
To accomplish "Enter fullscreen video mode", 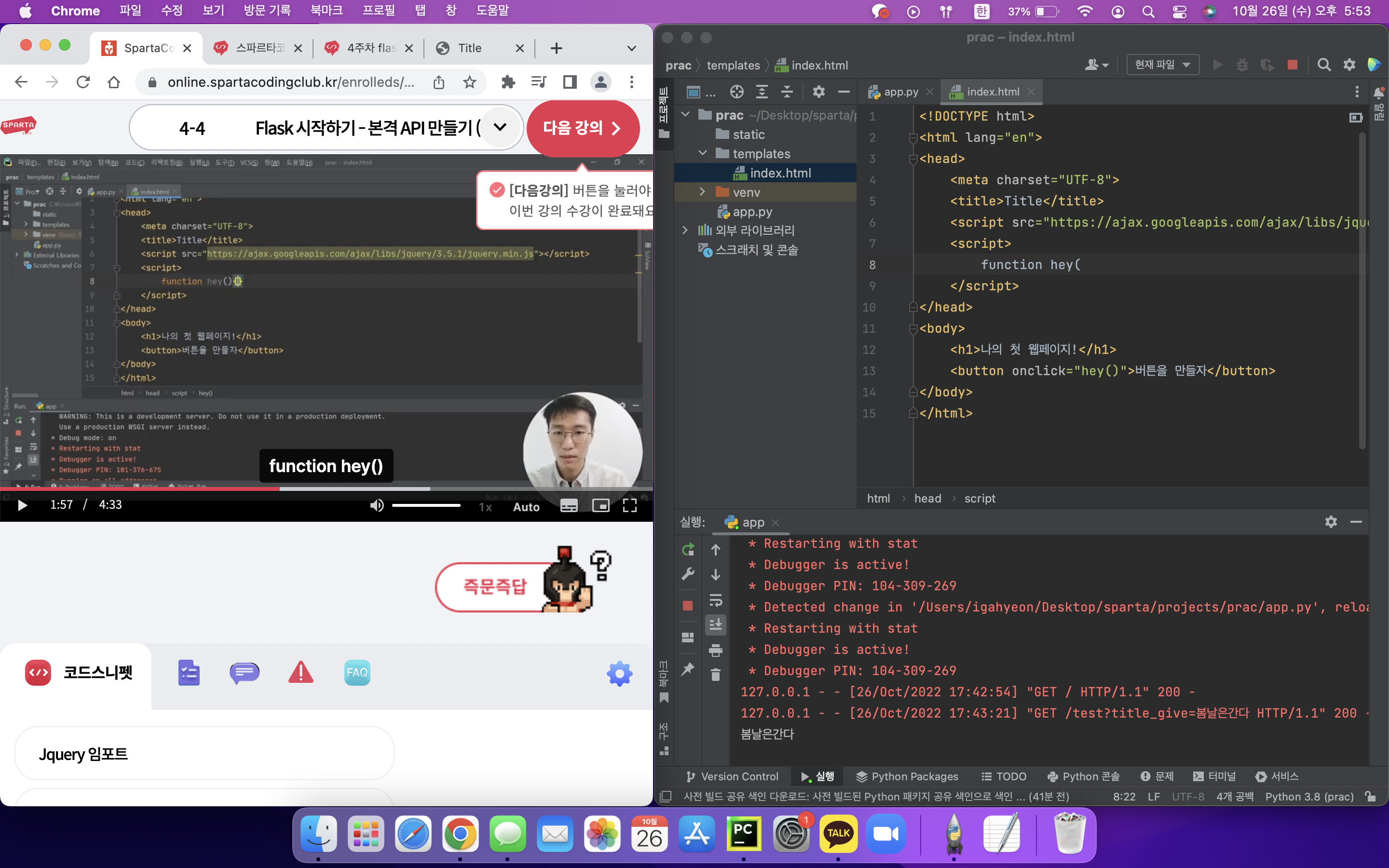I will (630, 505).
